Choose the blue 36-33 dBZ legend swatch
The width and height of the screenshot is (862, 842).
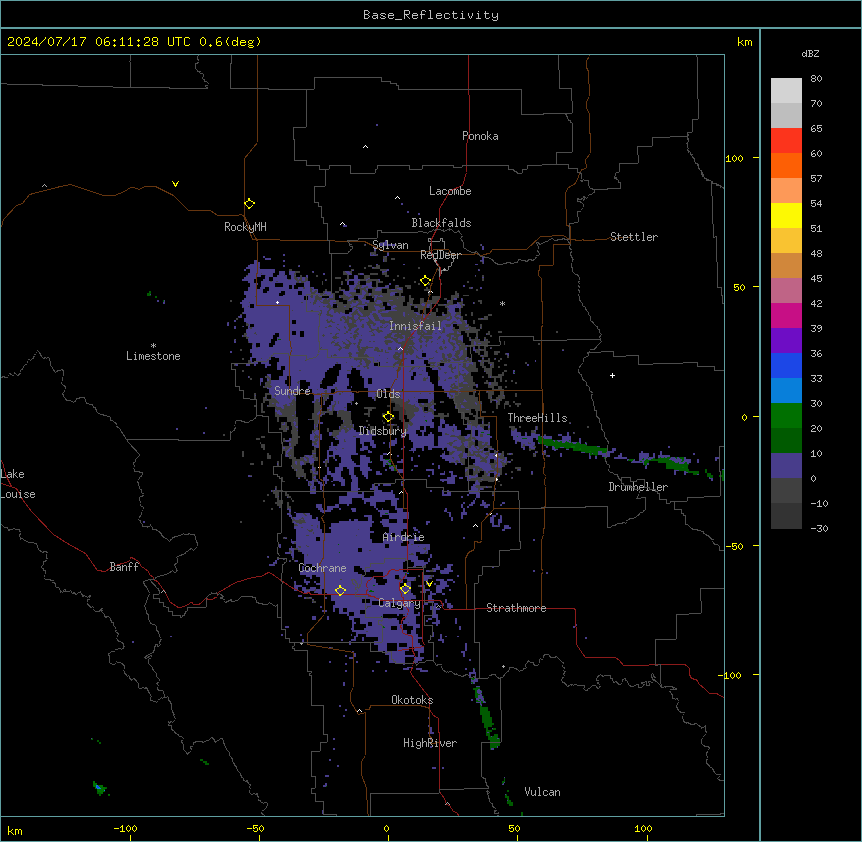point(786,365)
